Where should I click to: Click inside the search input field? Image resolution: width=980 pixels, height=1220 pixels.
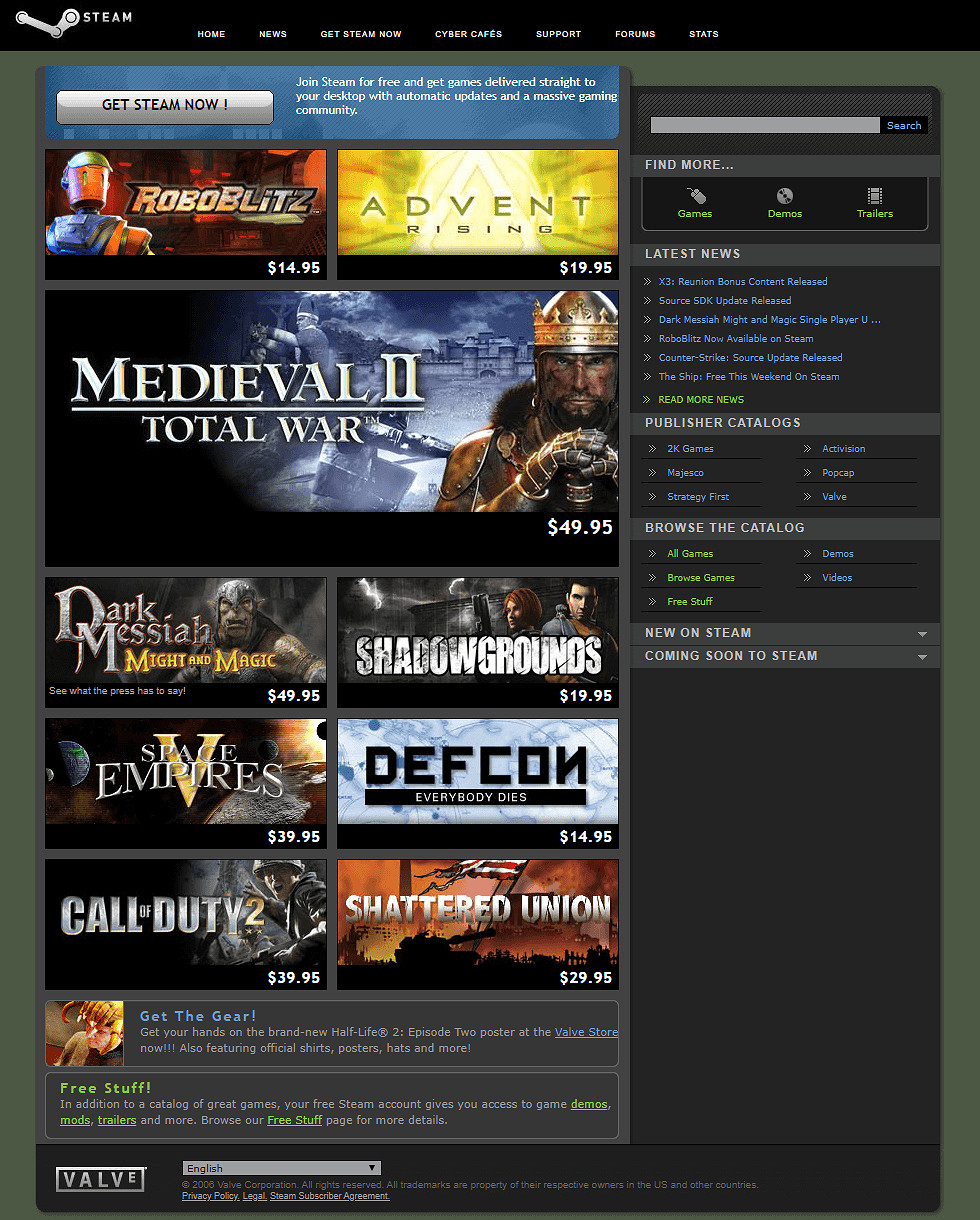(x=764, y=124)
